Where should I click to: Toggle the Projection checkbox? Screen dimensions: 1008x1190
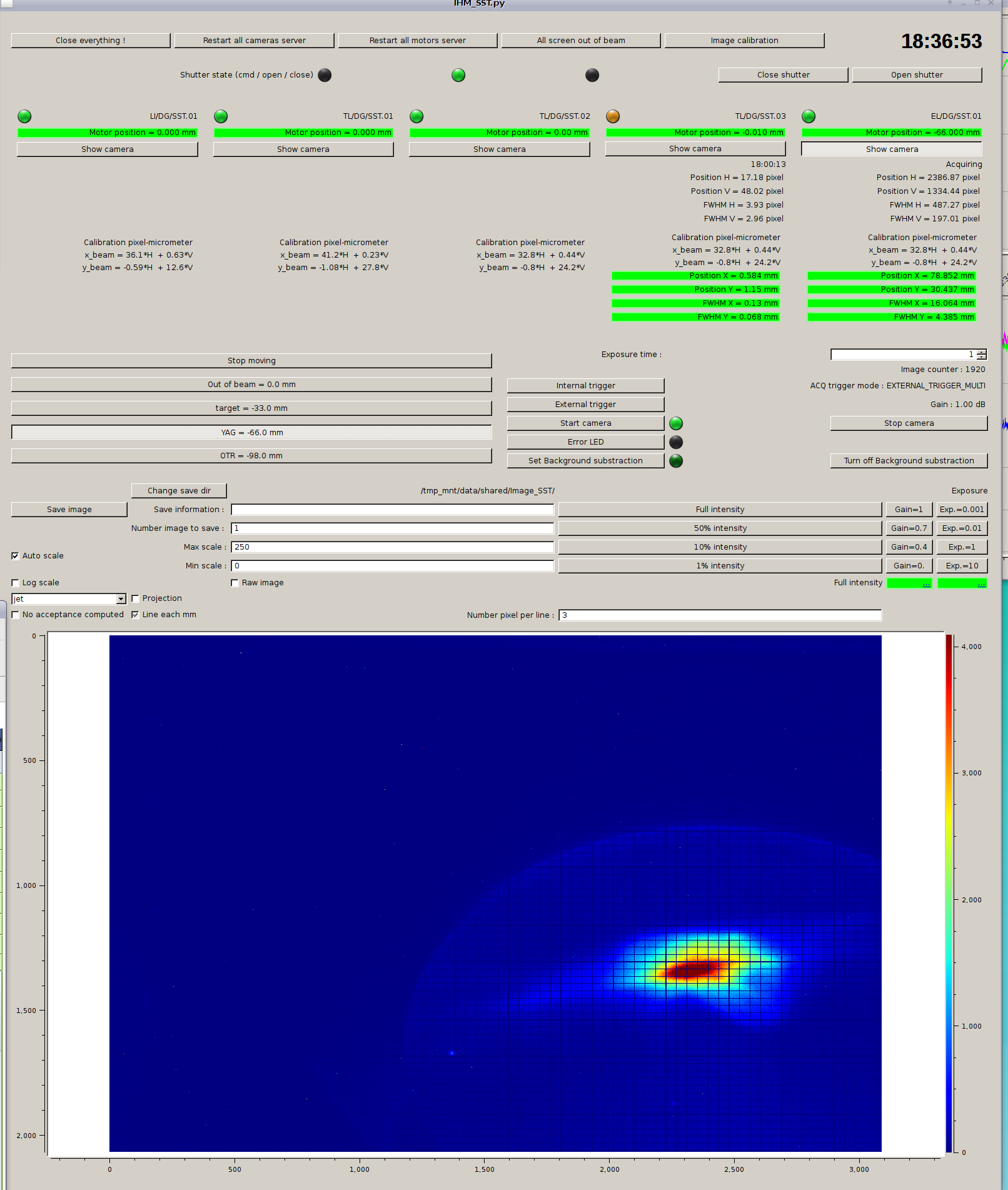click(x=135, y=598)
